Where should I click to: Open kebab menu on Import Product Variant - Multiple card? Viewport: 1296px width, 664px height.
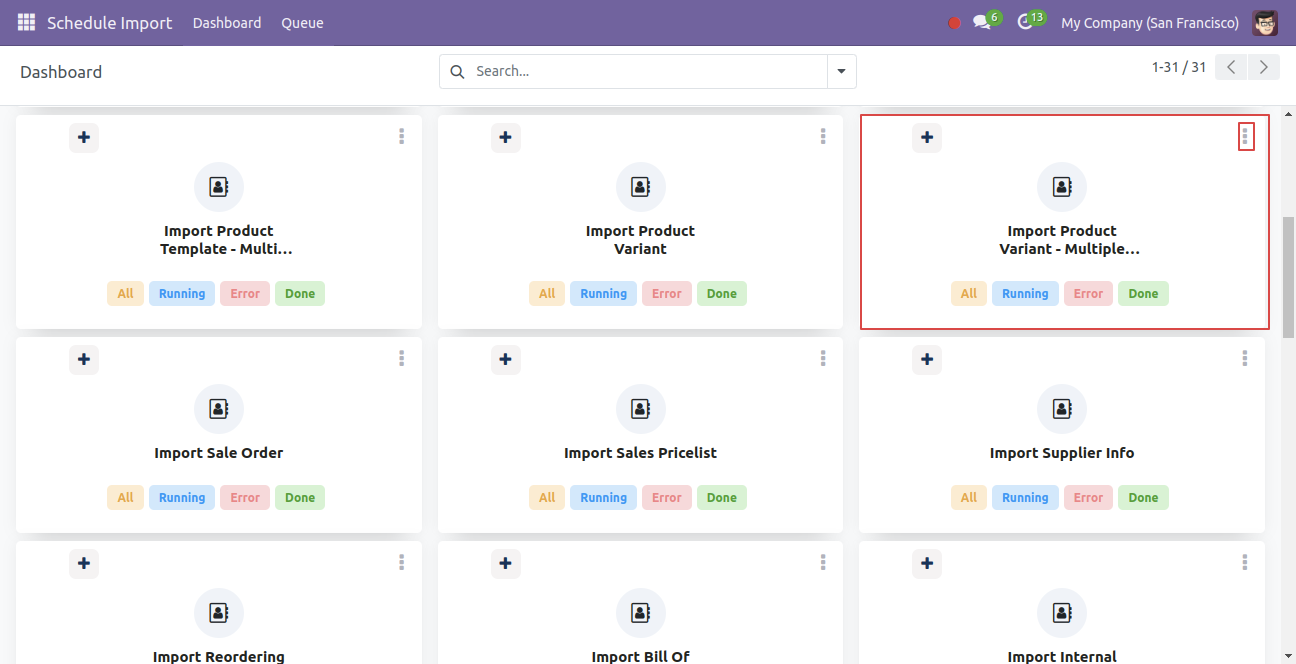coord(1245,137)
